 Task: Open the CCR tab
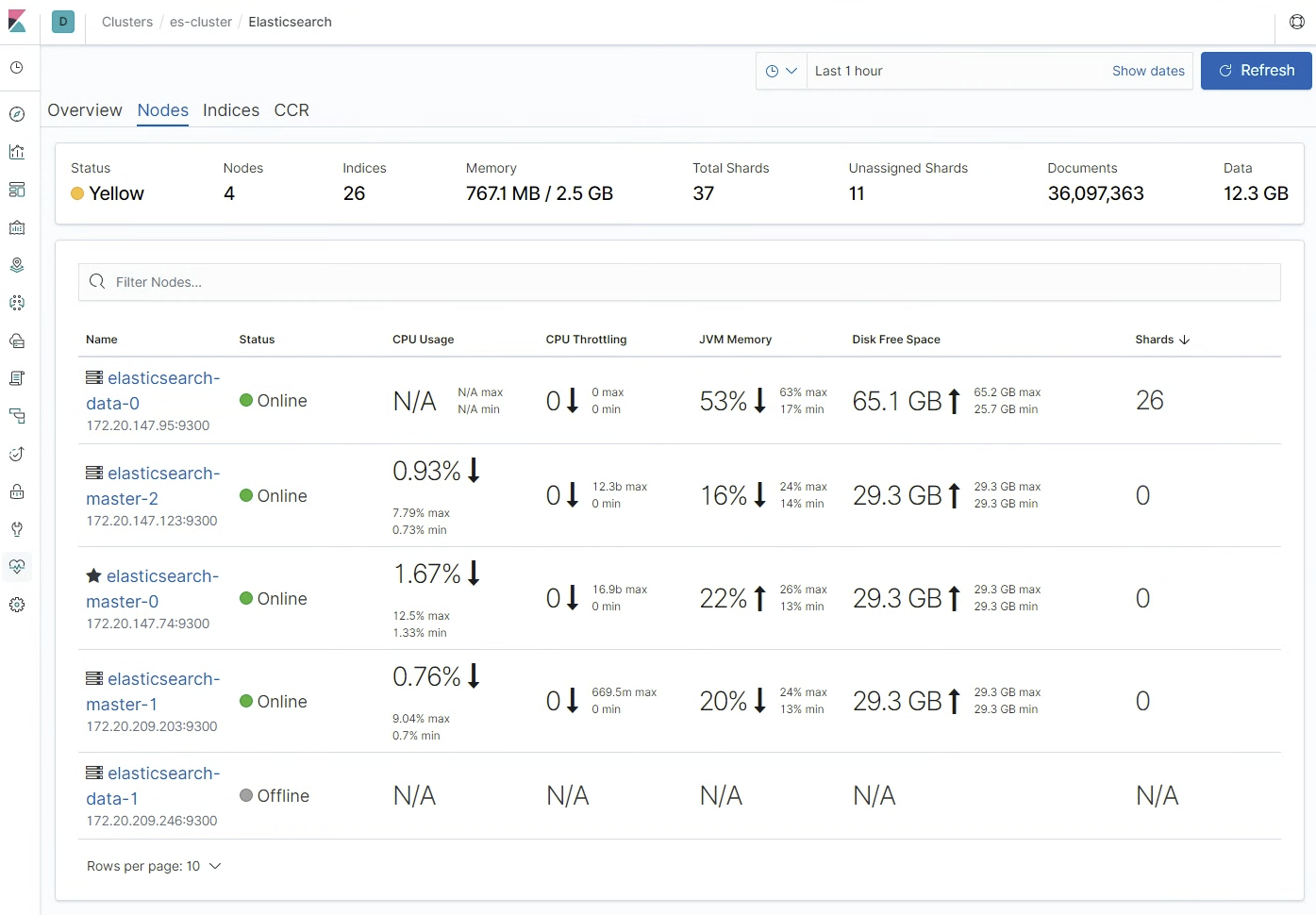pyautogui.click(x=292, y=110)
